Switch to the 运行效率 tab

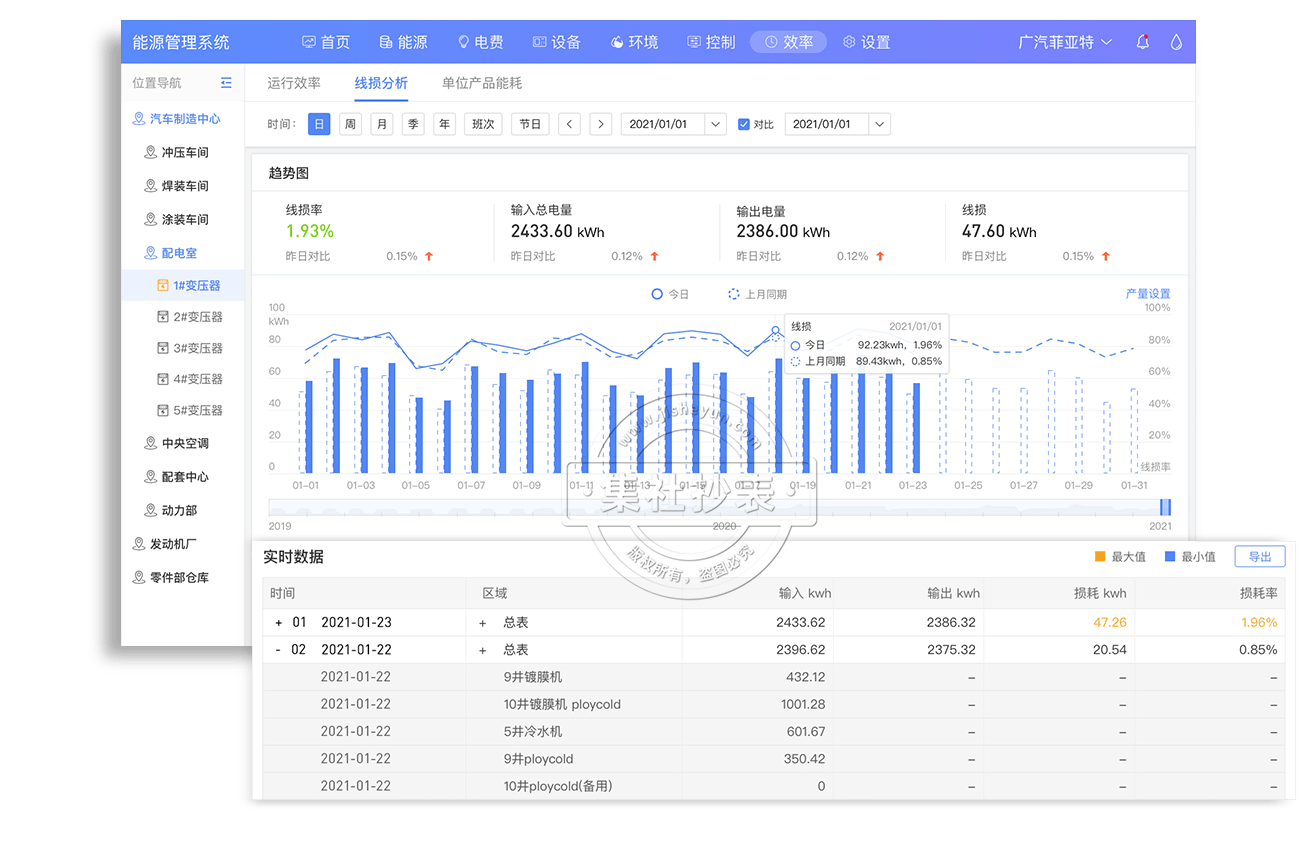click(294, 83)
